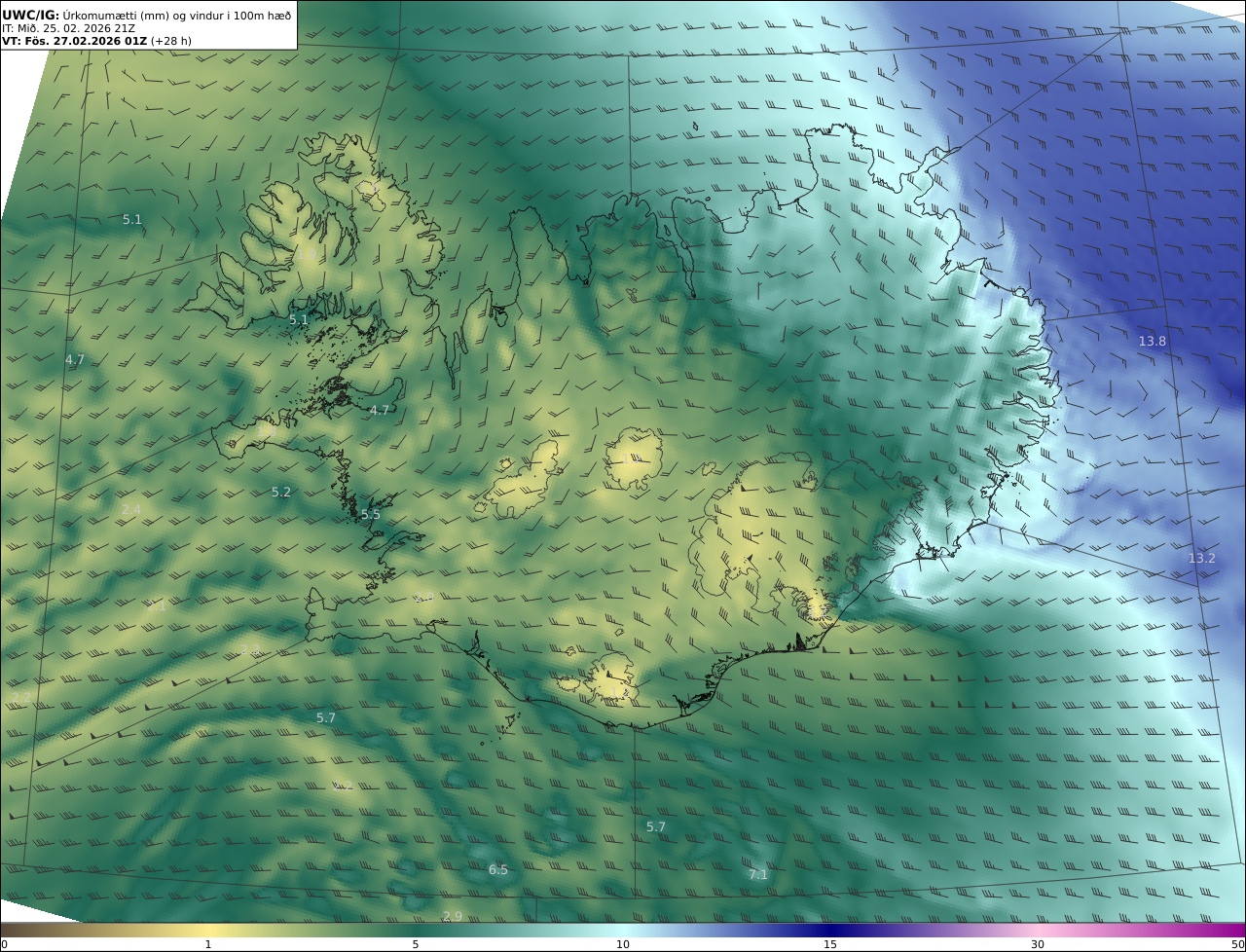The height and width of the screenshot is (952, 1246).
Task: Click the colorbar tick label 10
Action: tap(623, 944)
